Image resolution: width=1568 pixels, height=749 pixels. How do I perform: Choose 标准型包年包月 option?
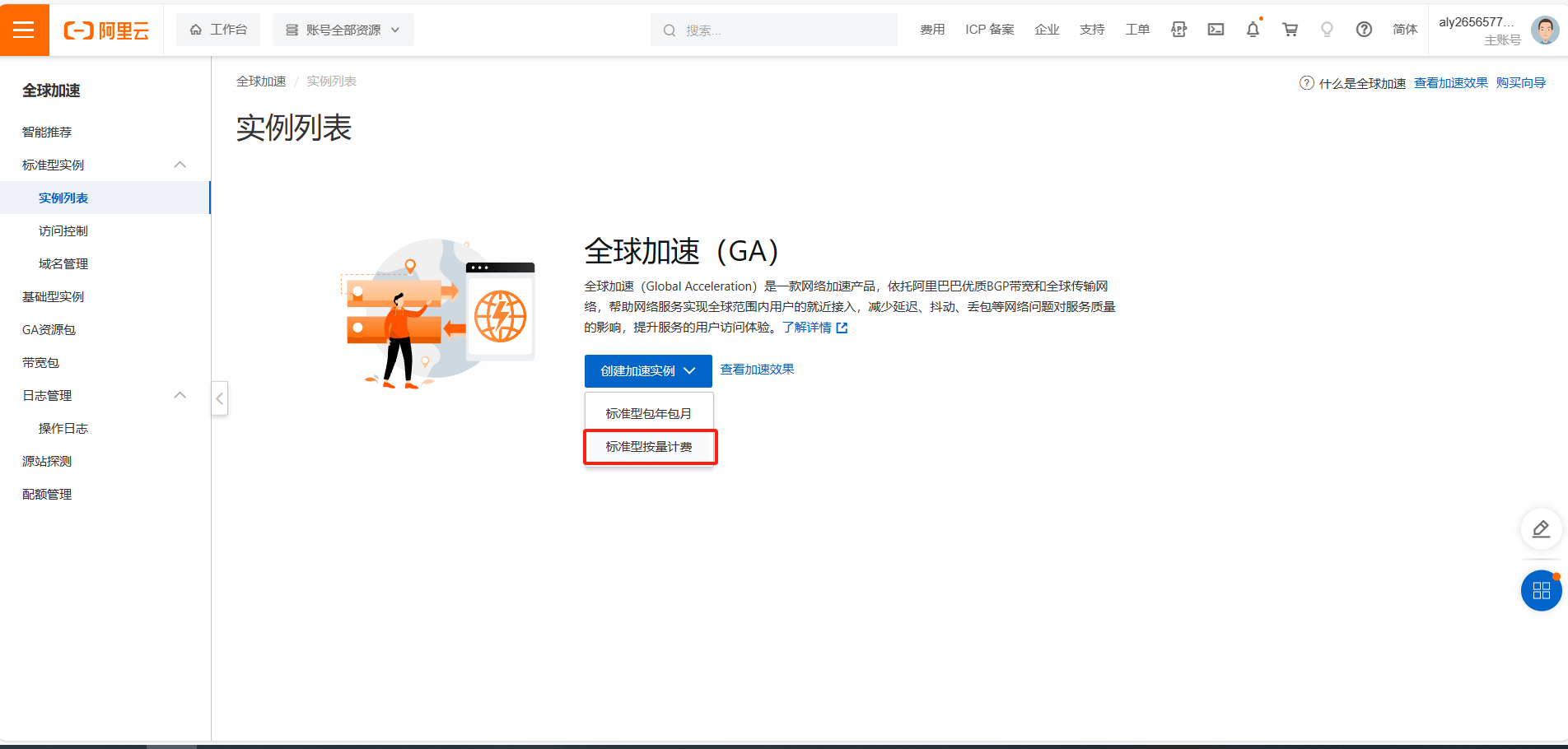[x=649, y=413]
